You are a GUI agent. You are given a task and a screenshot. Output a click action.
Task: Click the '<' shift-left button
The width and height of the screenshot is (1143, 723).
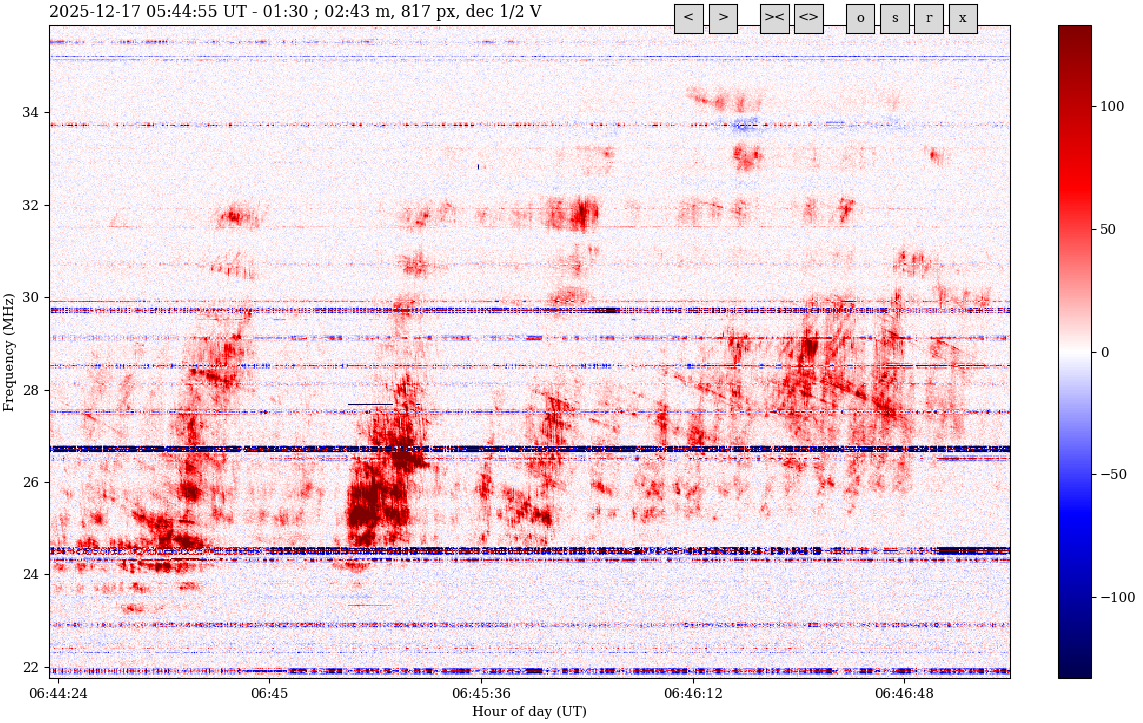click(688, 18)
